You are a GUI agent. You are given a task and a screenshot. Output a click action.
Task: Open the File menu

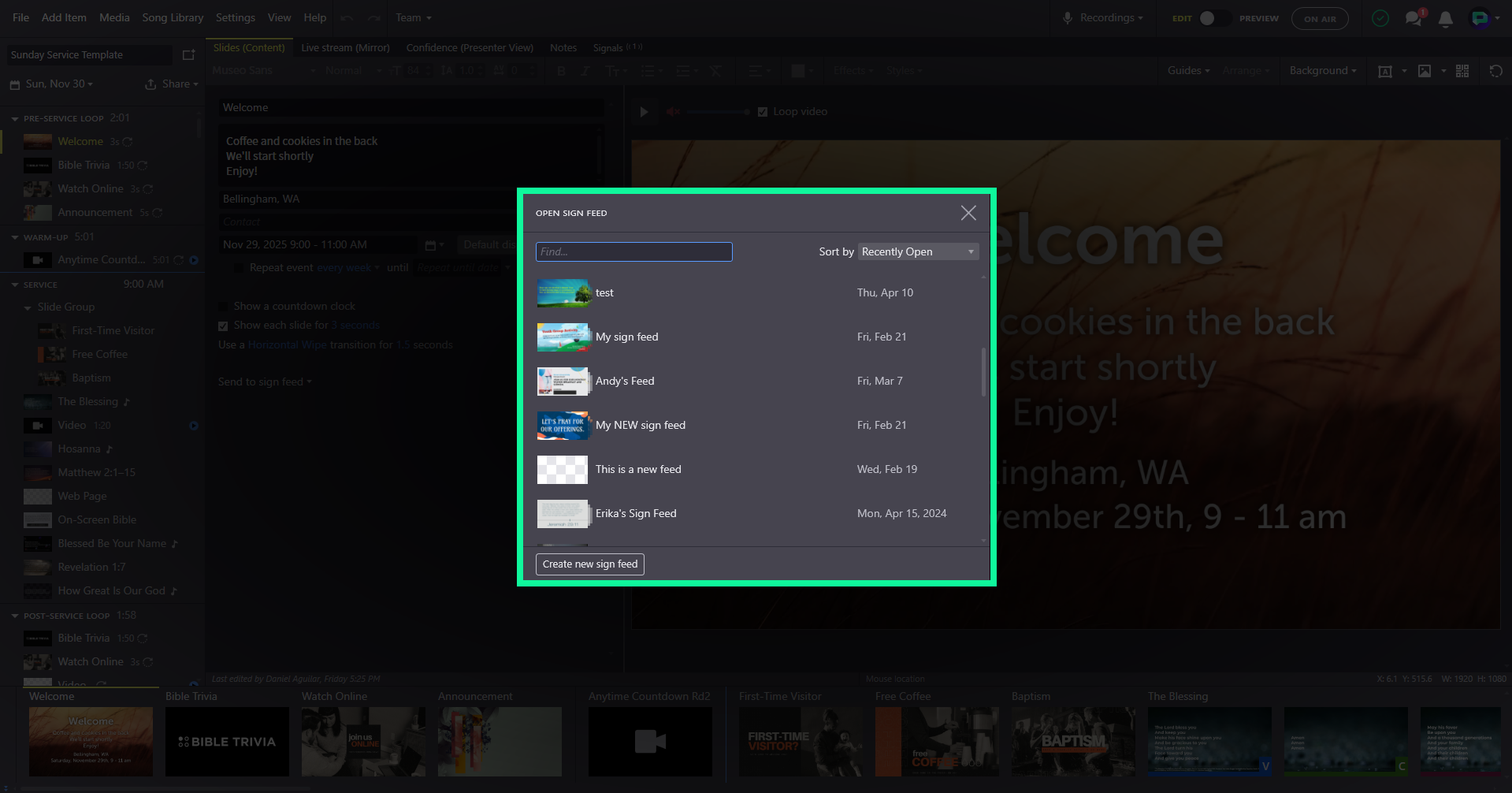21,17
